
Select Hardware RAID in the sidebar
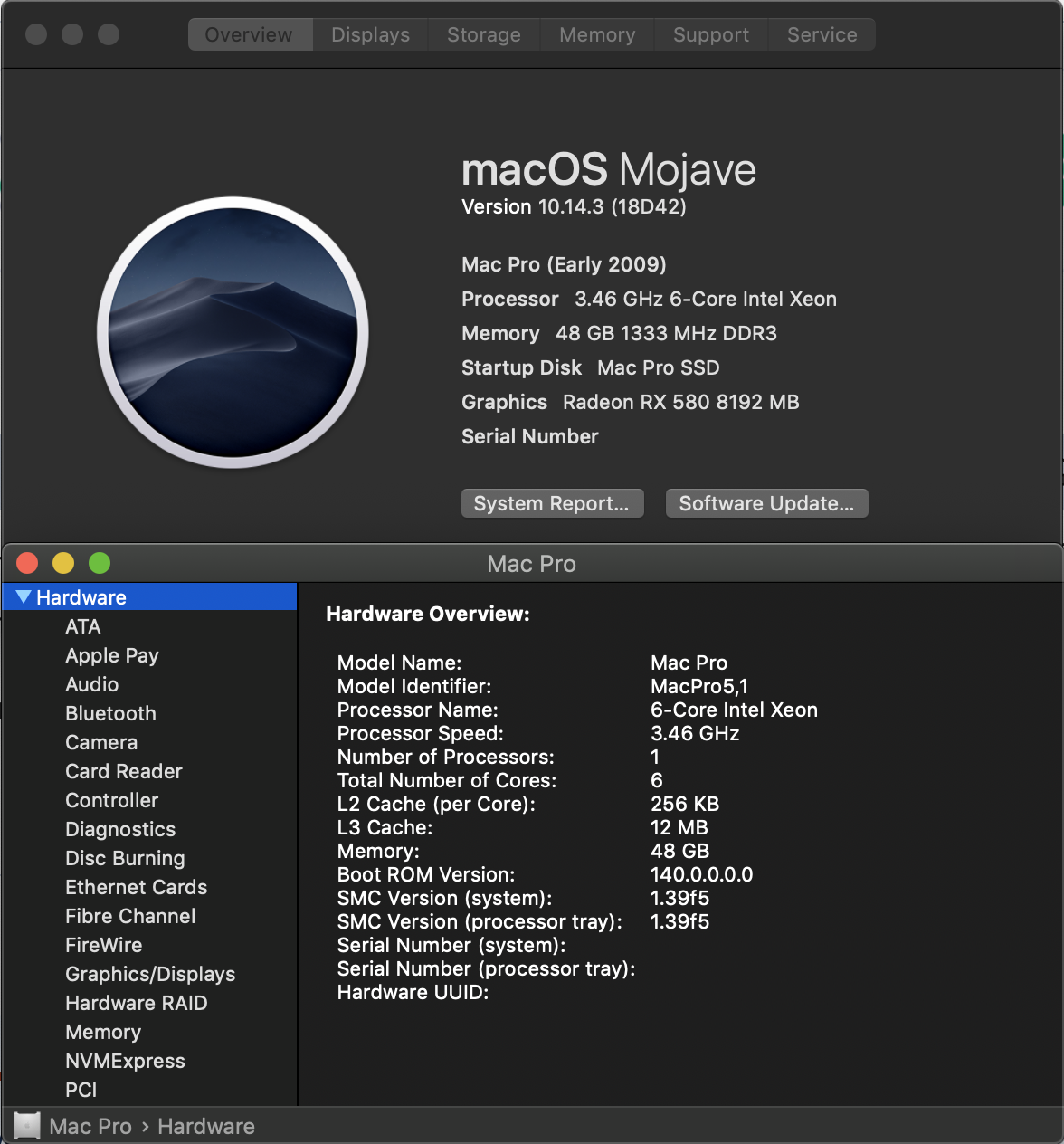(x=137, y=1003)
